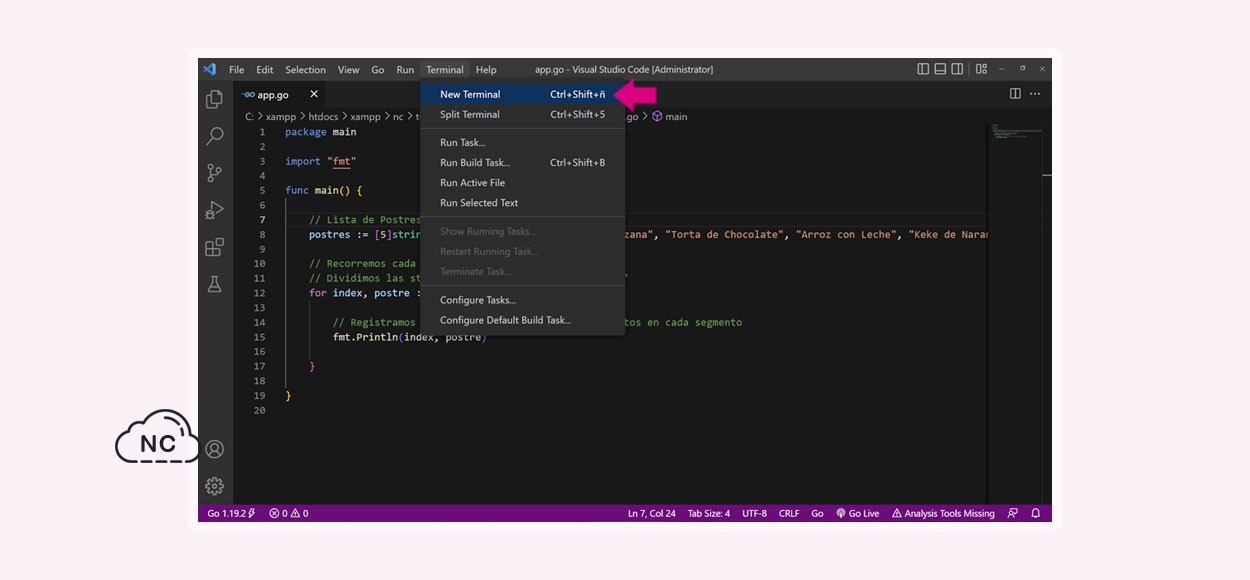Click htdocs folder in breadcrumb path

tap(321, 116)
